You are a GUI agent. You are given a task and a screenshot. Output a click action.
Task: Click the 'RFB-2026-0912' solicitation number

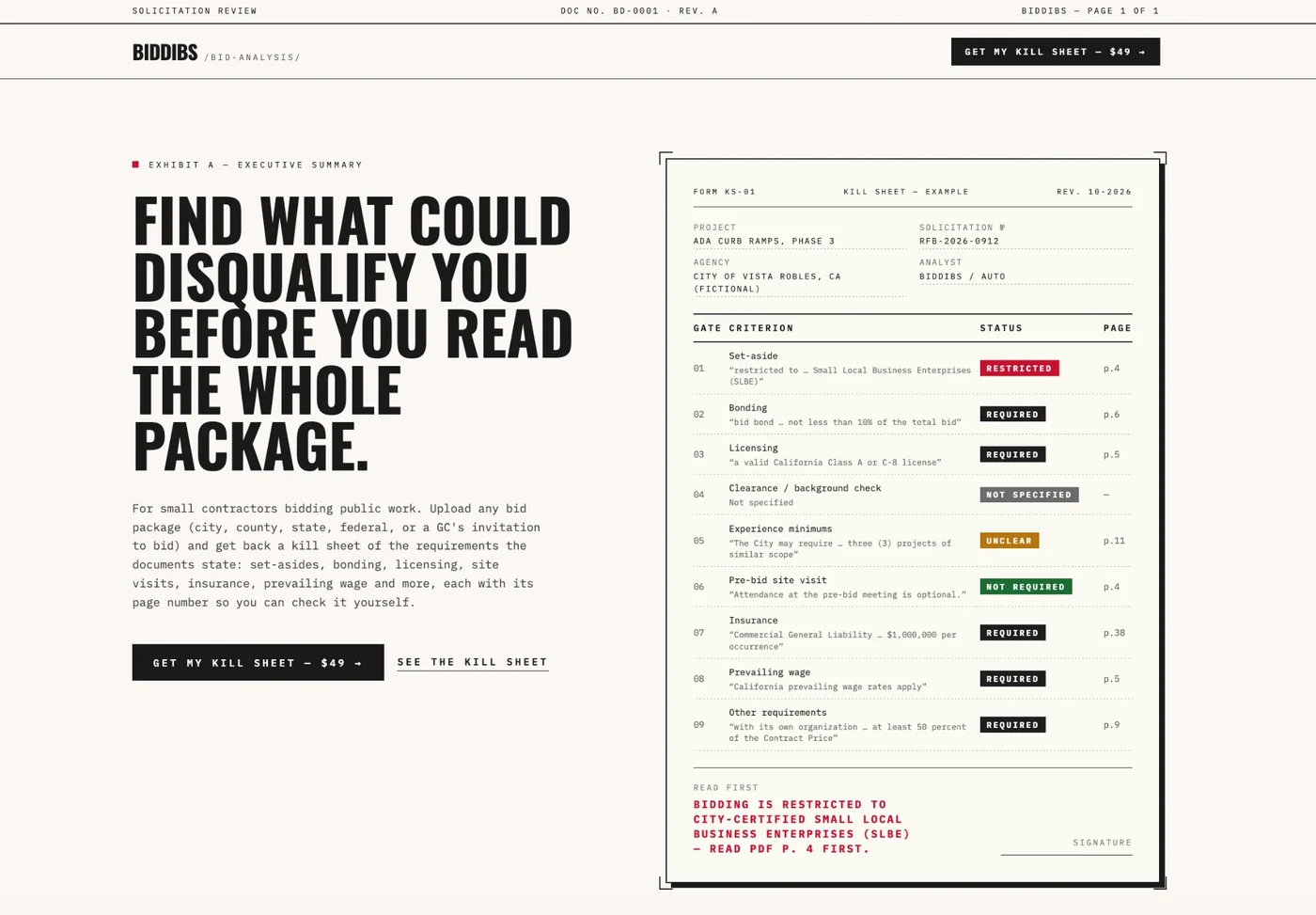[959, 242]
